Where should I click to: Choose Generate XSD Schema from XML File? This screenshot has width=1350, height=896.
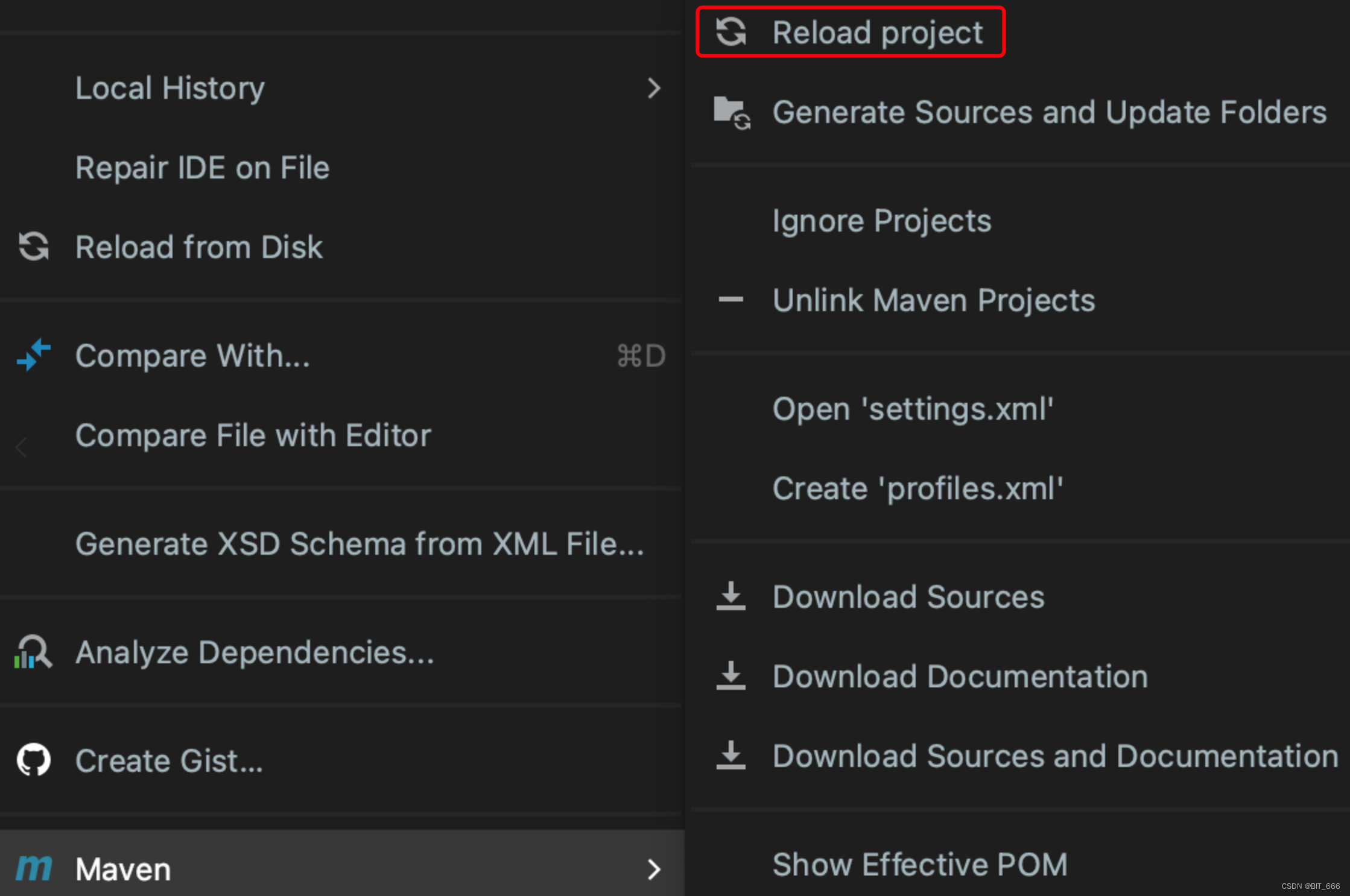click(x=360, y=544)
